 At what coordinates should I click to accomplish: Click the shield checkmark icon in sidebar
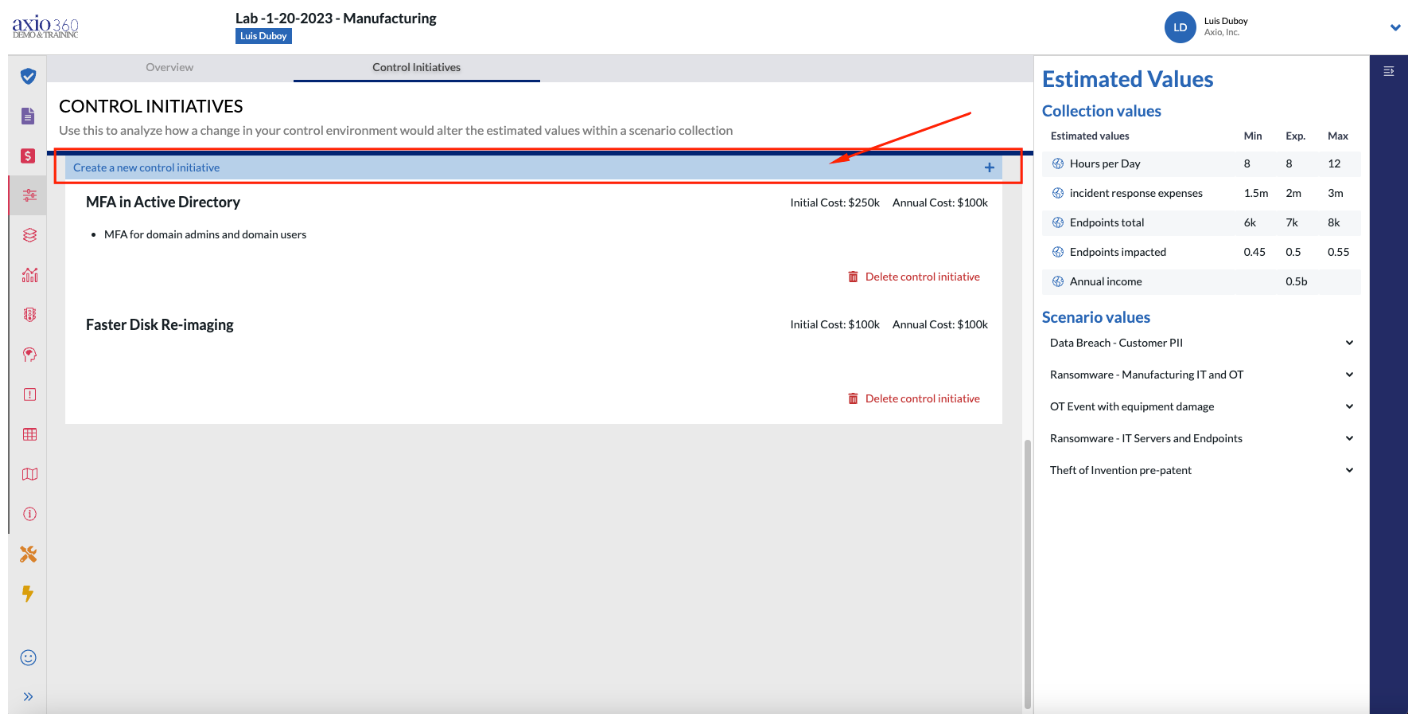29,76
